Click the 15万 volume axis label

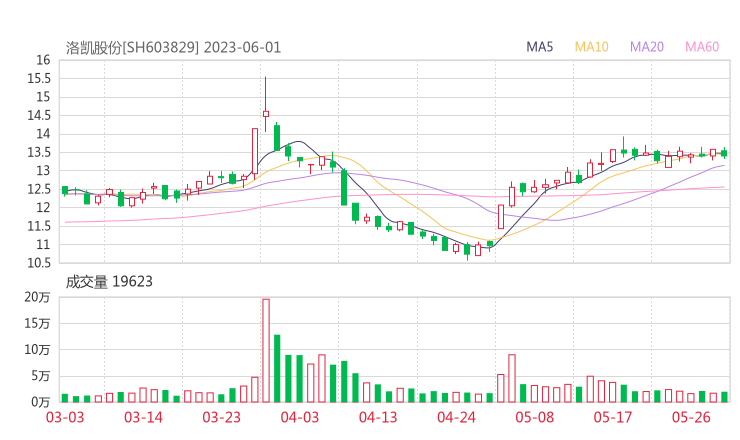tap(37, 323)
